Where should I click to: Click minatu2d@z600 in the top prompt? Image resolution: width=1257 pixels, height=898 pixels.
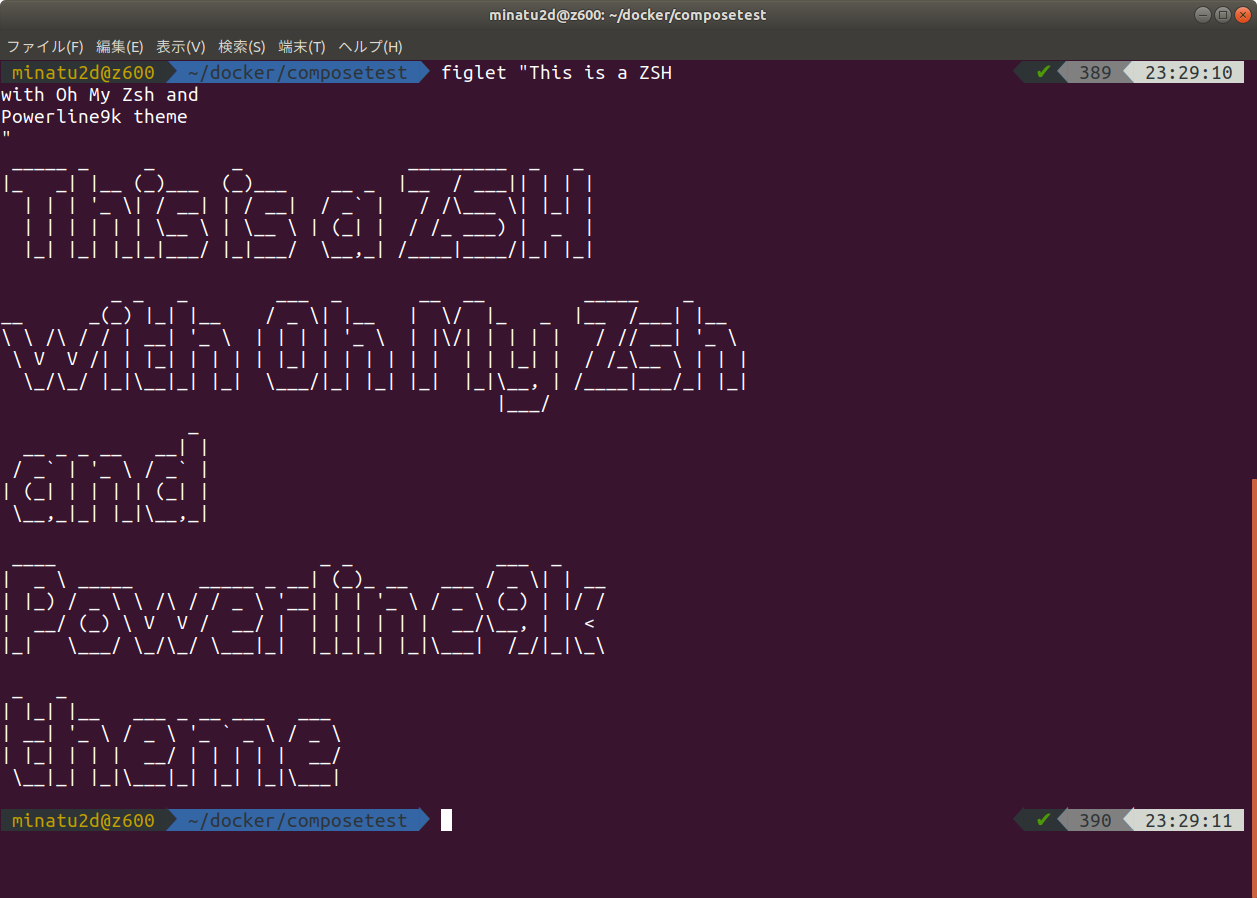(x=83, y=72)
